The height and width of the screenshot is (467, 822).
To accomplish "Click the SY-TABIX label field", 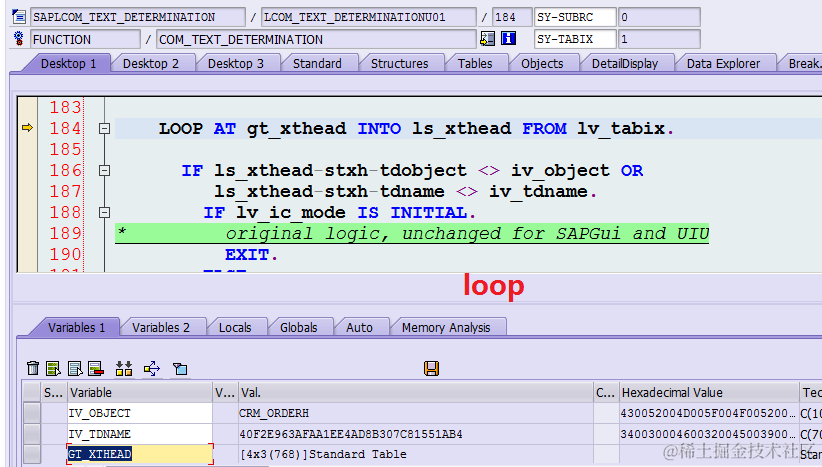I will 575,39.
